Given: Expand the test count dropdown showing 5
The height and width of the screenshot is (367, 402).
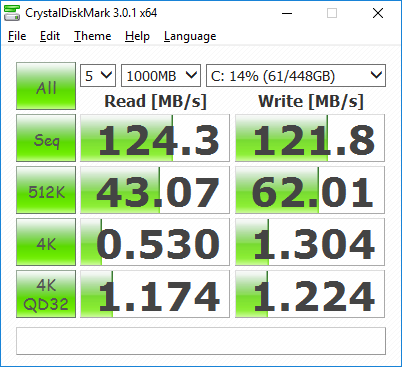Looking at the screenshot, I should click(x=98, y=76).
